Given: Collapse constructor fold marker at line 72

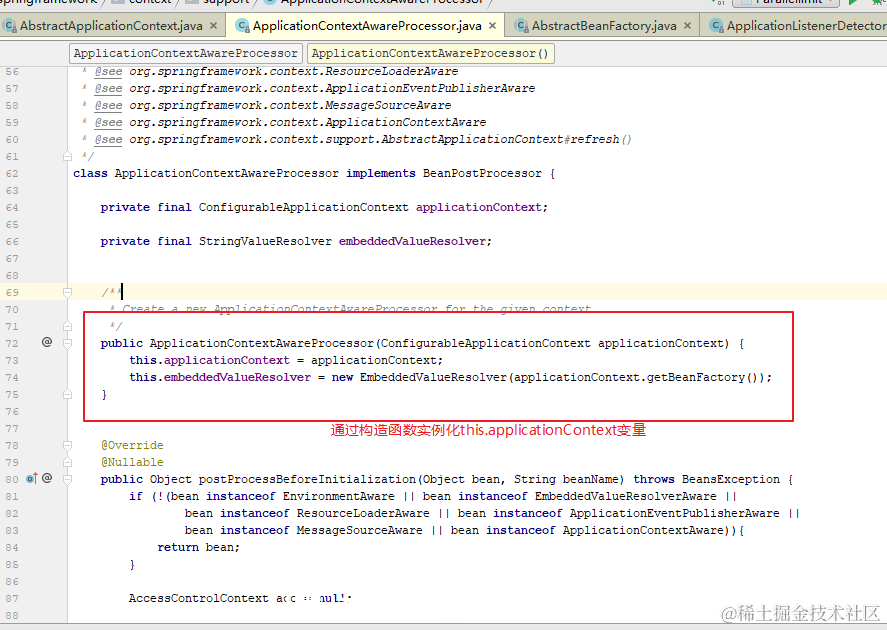Looking at the screenshot, I should pyautogui.click(x=67, y=343).
